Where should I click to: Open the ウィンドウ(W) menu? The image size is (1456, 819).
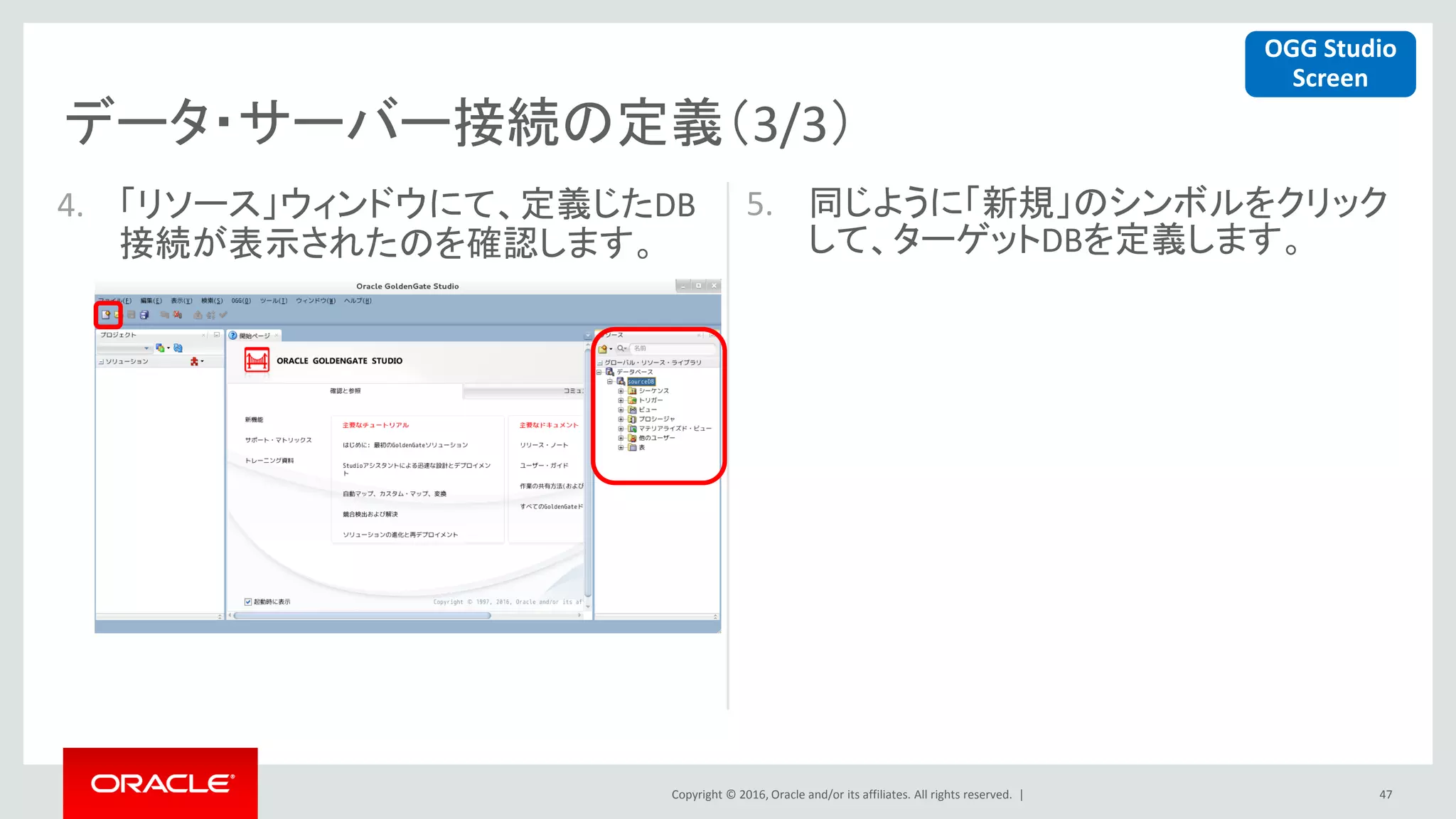(316, 301)
